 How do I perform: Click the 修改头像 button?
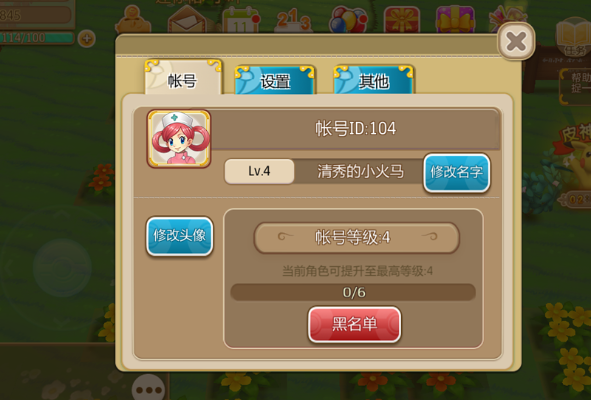click(179, 236)
